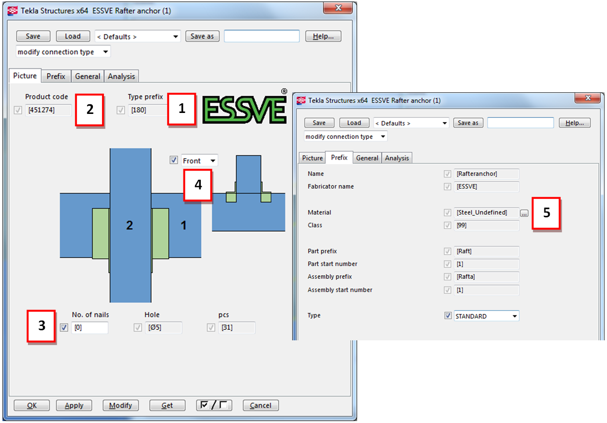Switch to the Picture tab in left window
Viewport: 607px width, 423px height.
tap(25, 76)
